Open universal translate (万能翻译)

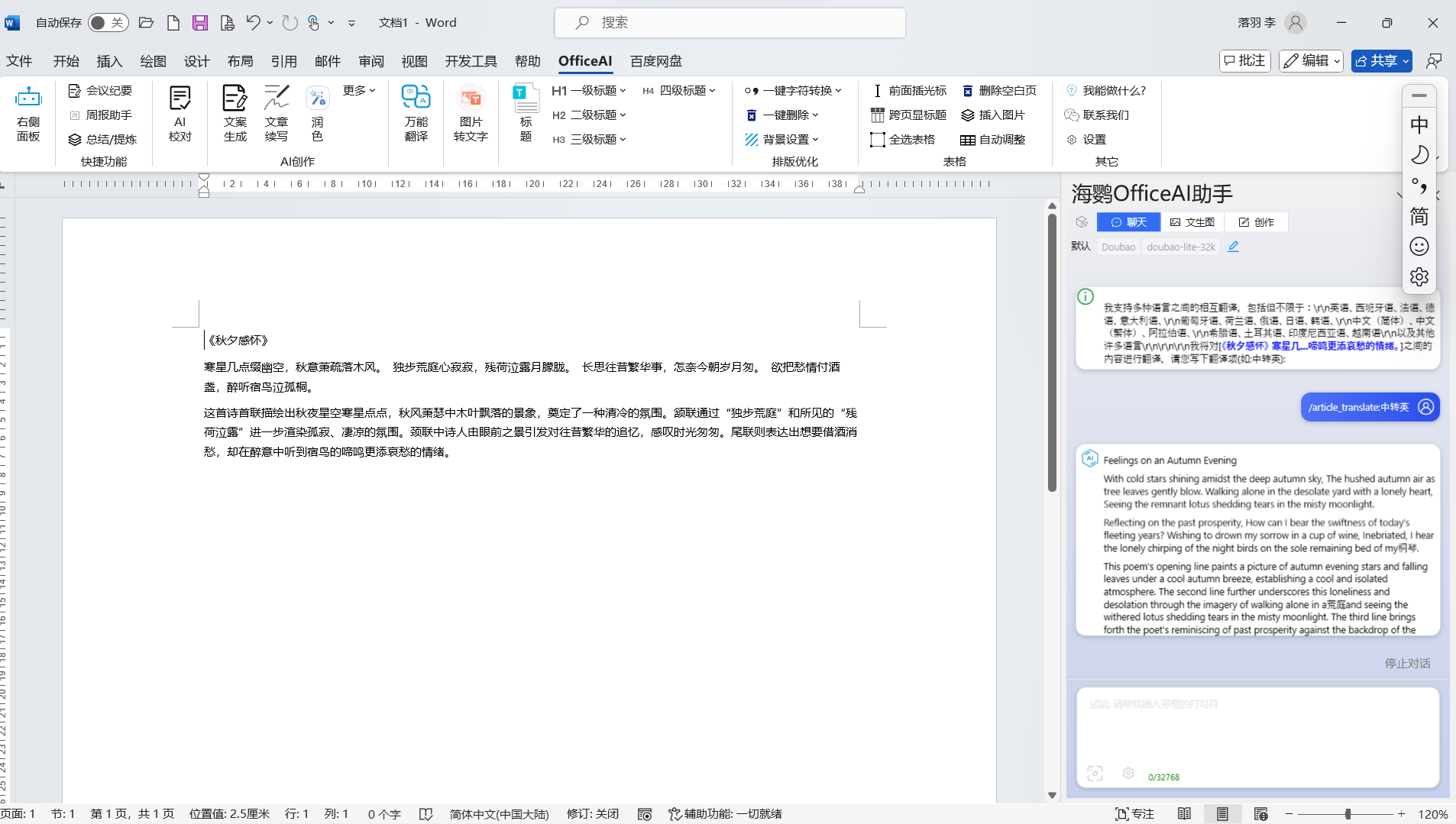[416, 115]
